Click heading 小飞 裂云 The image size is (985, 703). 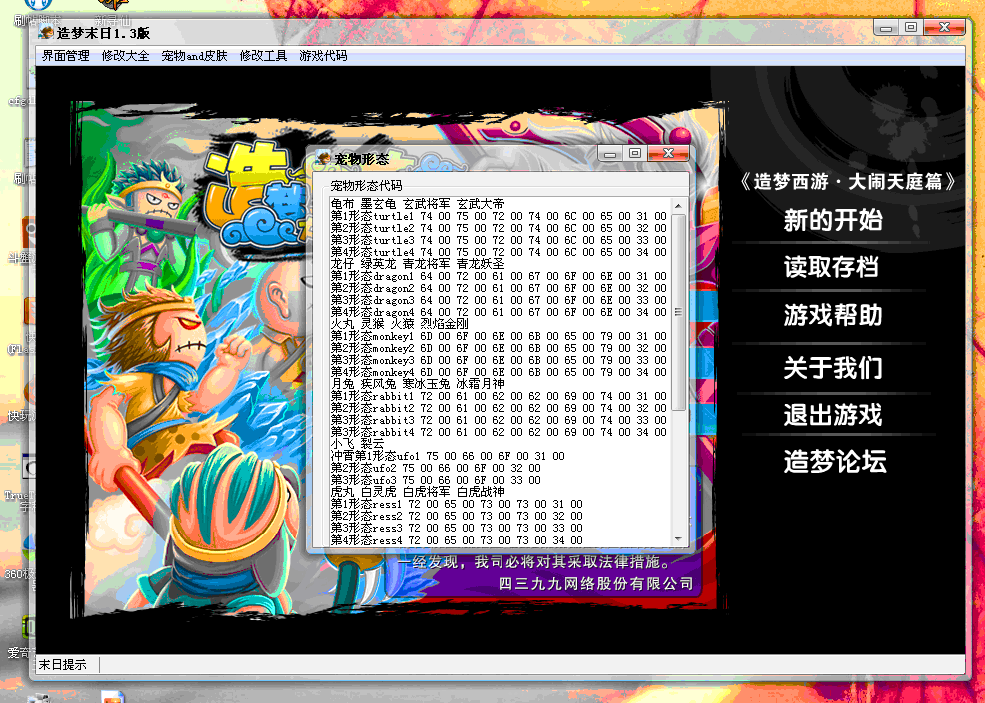coord(357,444)
